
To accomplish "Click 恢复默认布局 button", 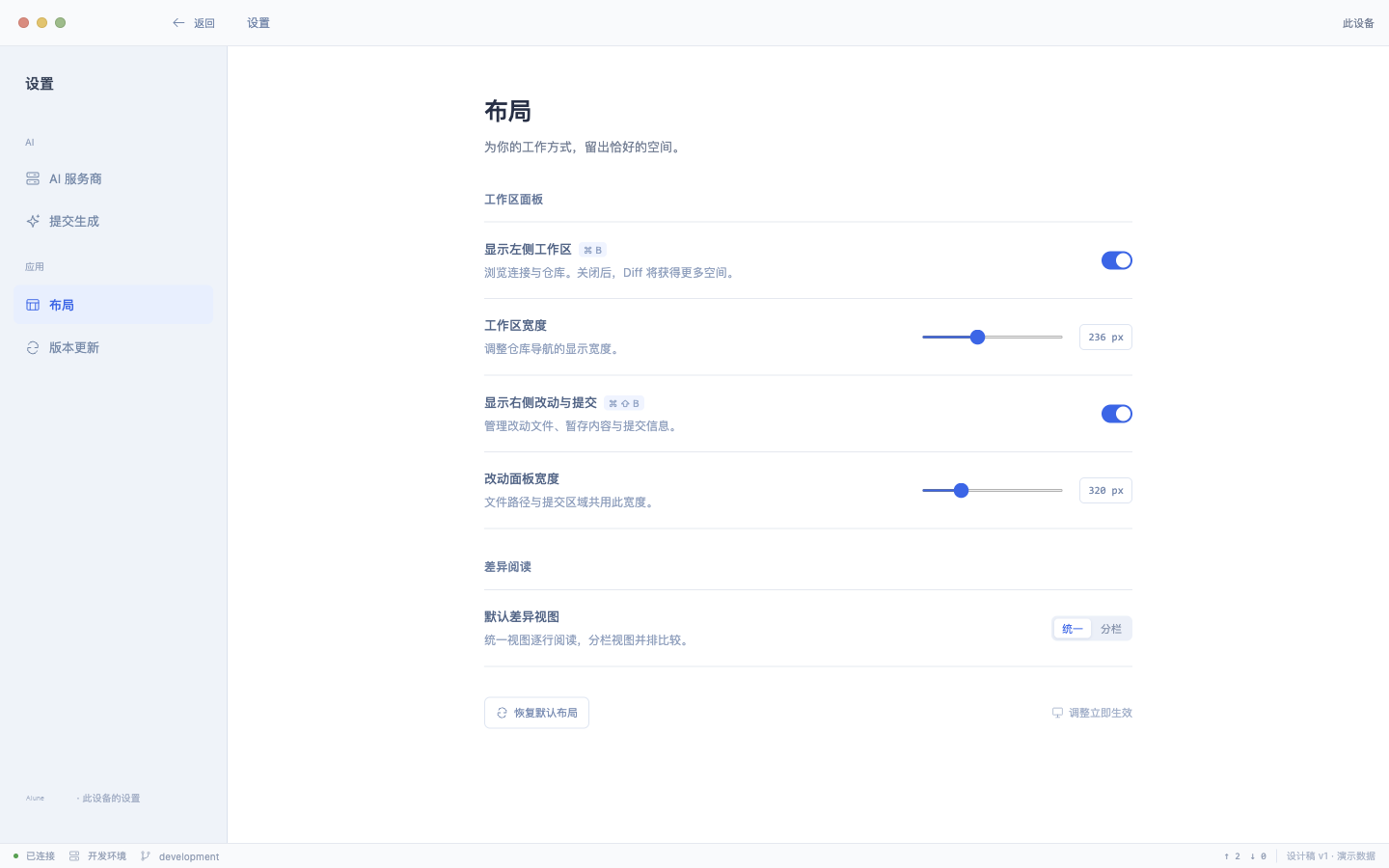I will 536,713.
